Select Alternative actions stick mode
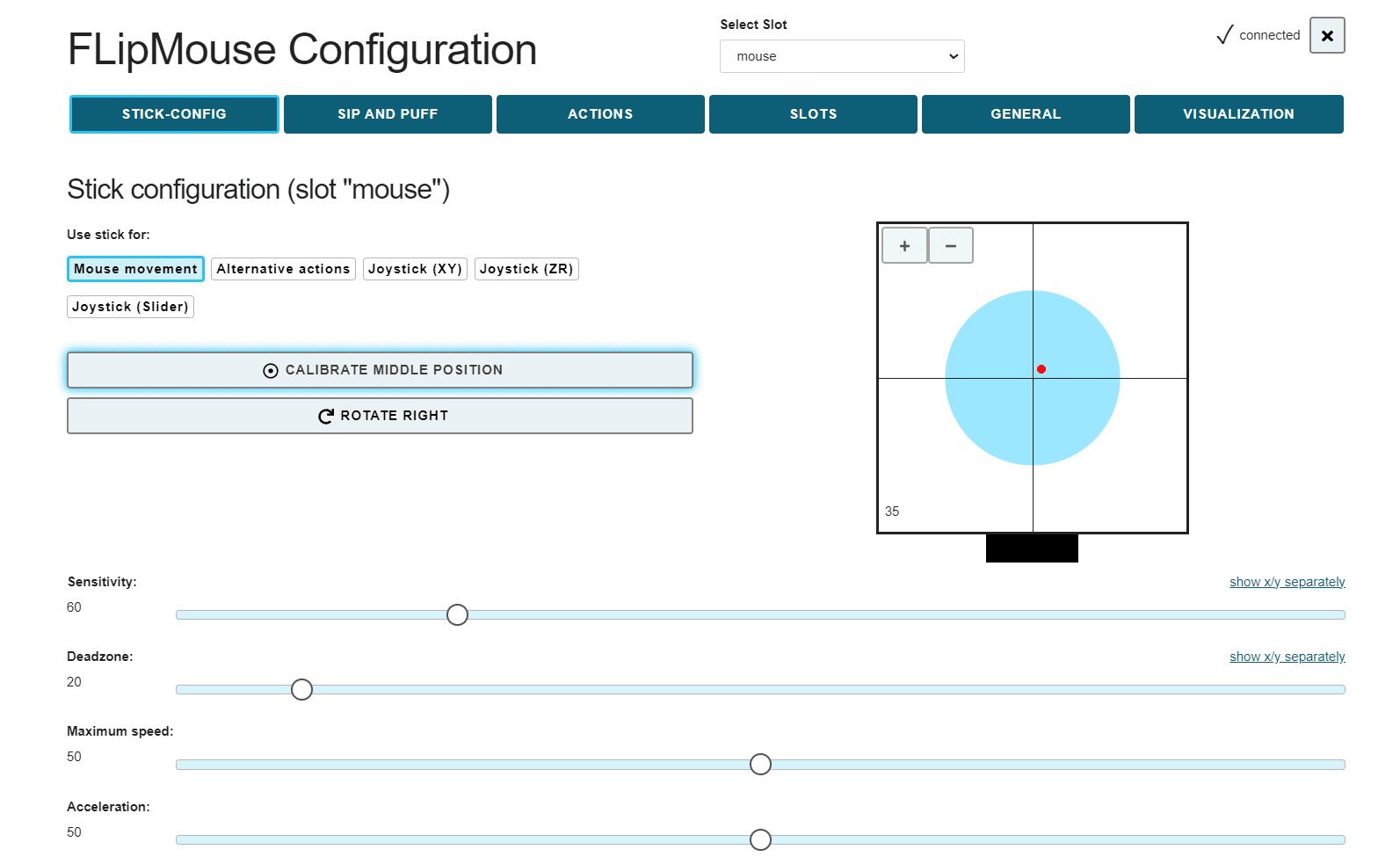 [283, 269]
